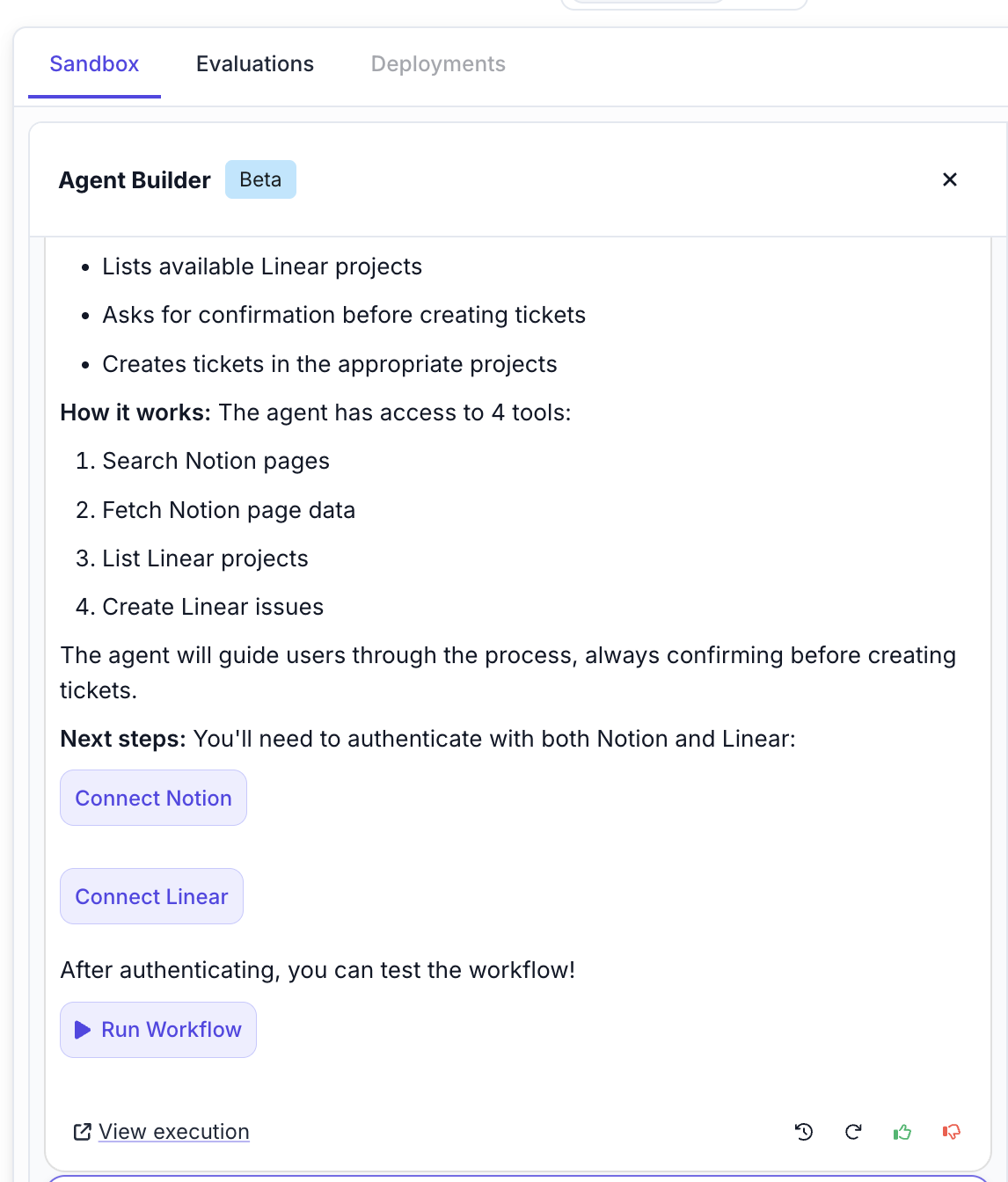Image resolution: width=1008 pixels, height=1182 pixels.
Task: Click the history clock icon
Action: tap(804, 1132)
